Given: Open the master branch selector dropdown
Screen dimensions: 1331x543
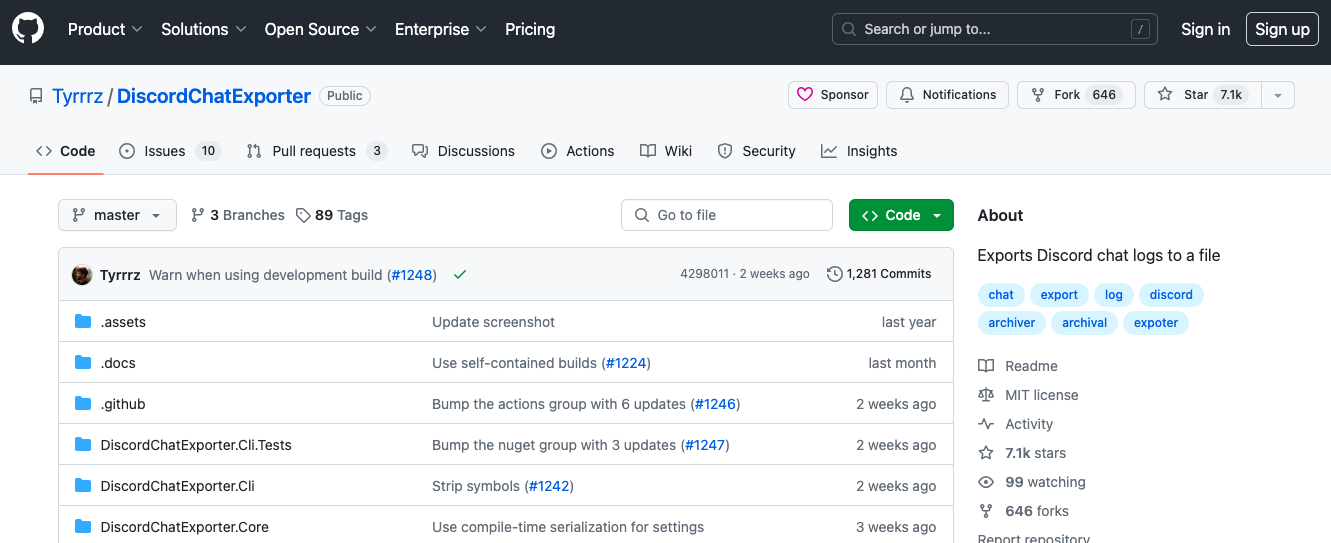Looking at the screenshot, I should tap(117, 215).
